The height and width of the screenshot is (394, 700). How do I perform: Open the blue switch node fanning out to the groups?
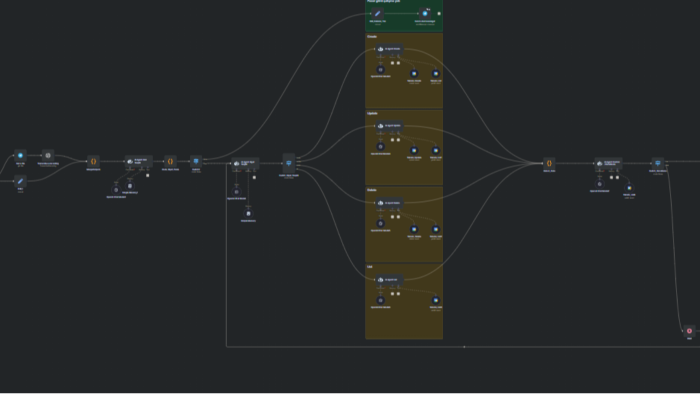289,163
